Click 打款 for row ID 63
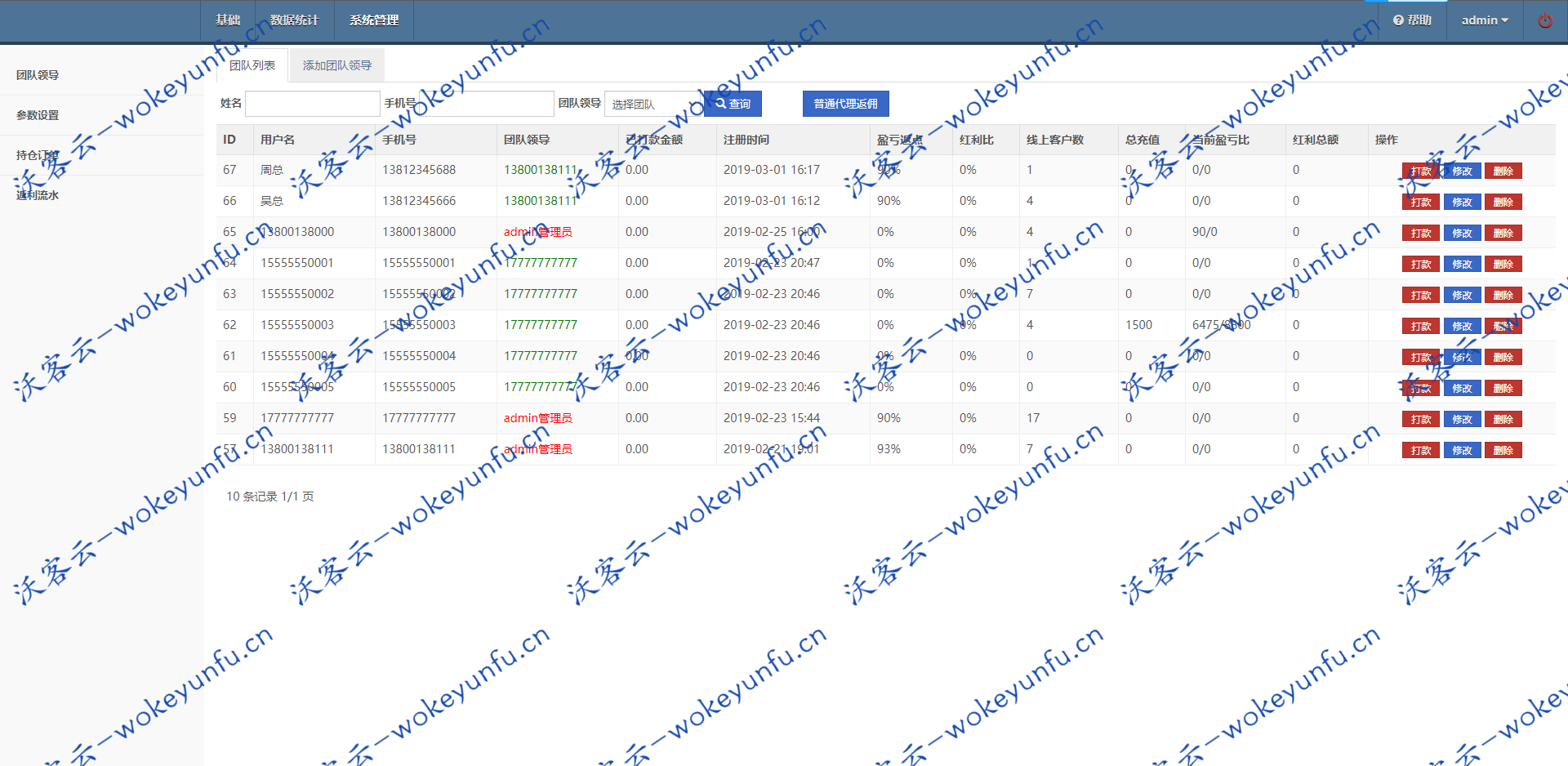Viewport: 1568px width, 766px height. 1421,296
